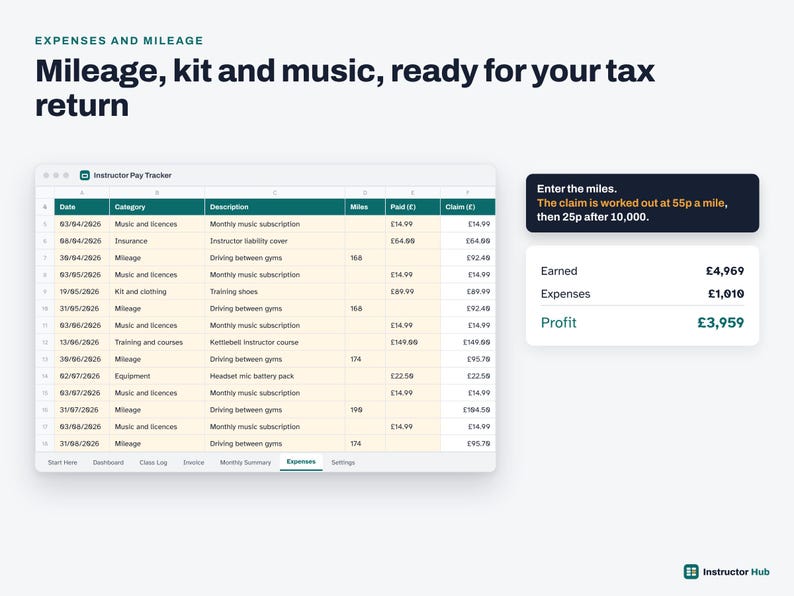Open the Settings sheet tab
The width and height of the screenshot is (794, 596).
tap(343, 462)
